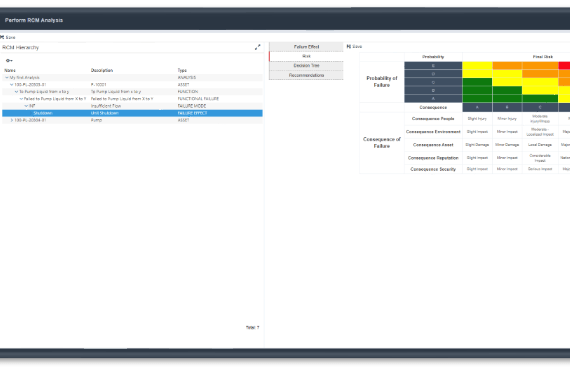Image resolution: width=570 pixels, height=371 pixels.
Task: Pick the orange cell at probability E, consequence B
Action: (x=507, y=65)
